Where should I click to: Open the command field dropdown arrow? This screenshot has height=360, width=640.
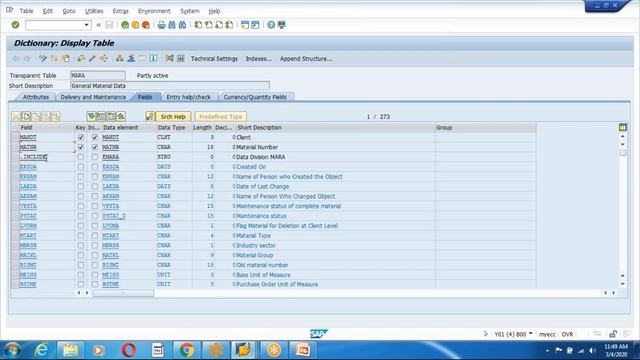coord(86,25)
